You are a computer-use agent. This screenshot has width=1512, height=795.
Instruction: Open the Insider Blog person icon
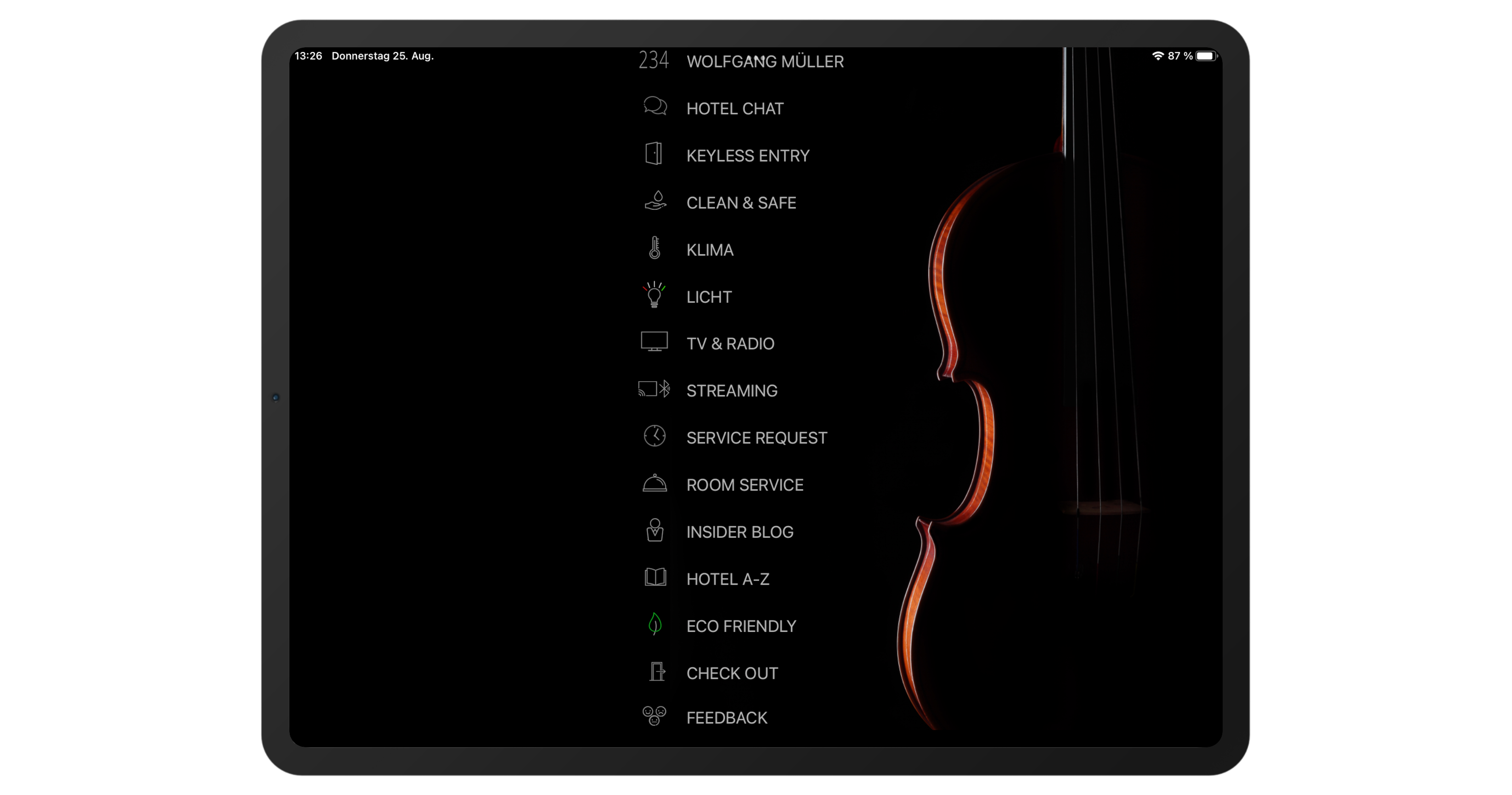(x=654, y=530)
